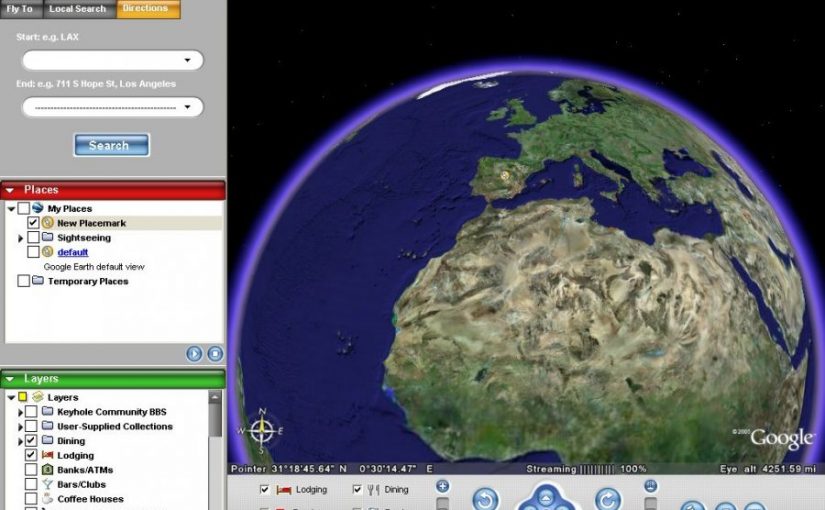Screen dimensions: 825x510
Task: Open the default link in Places
Action: 73,253
